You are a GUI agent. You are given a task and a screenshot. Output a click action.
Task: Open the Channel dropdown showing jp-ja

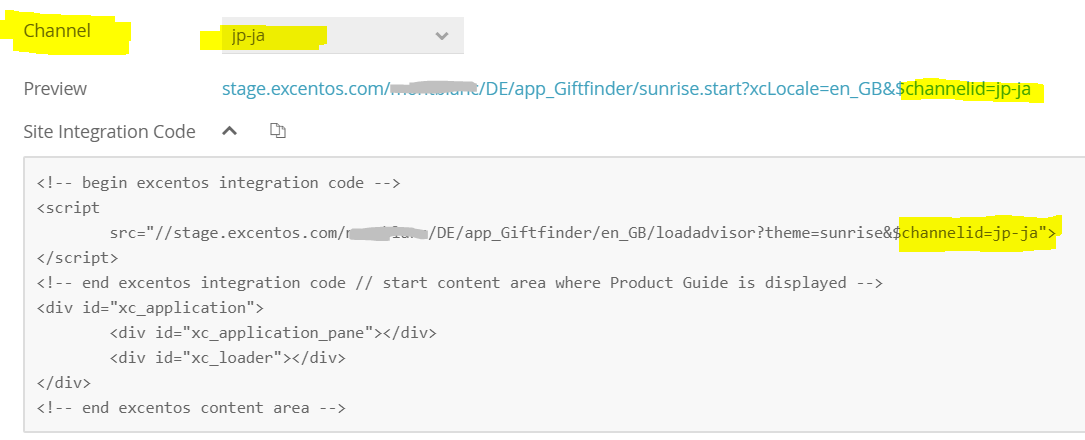[x=330, y=37]
